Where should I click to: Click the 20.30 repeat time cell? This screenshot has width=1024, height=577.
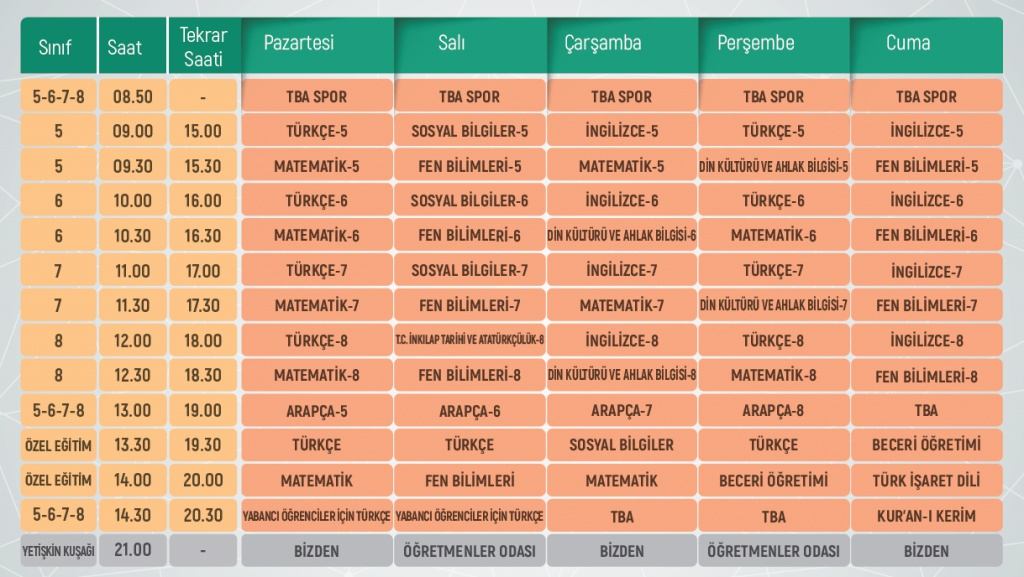pos(203,516)
